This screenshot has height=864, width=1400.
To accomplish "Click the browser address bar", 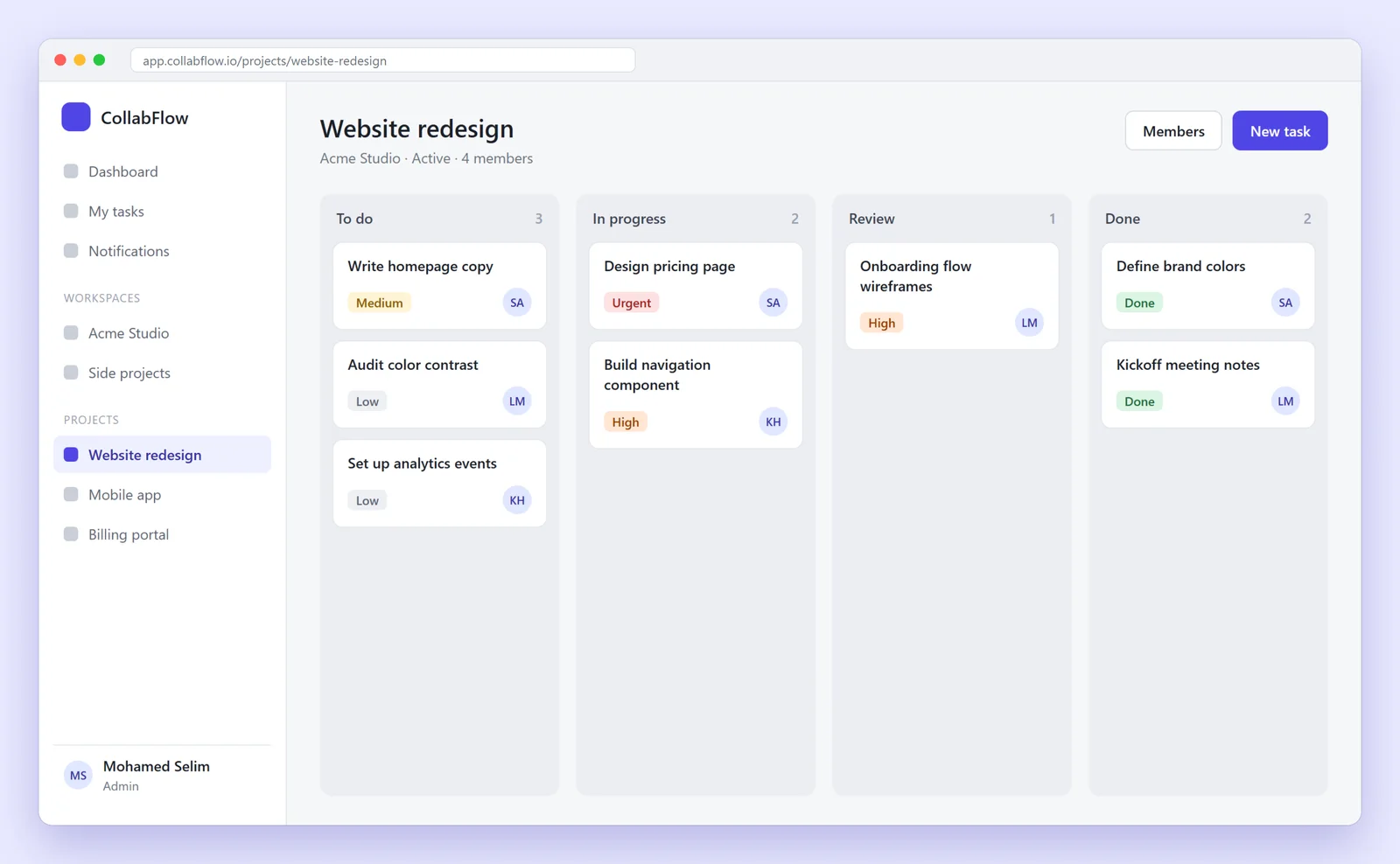I will pos(383,60).
